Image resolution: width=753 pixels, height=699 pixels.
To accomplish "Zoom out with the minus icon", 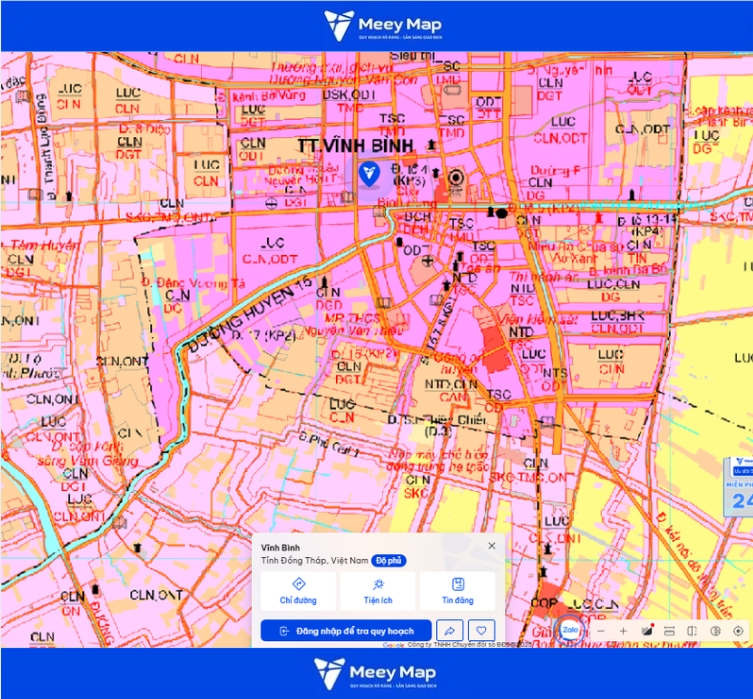I will tap(600, 631).
